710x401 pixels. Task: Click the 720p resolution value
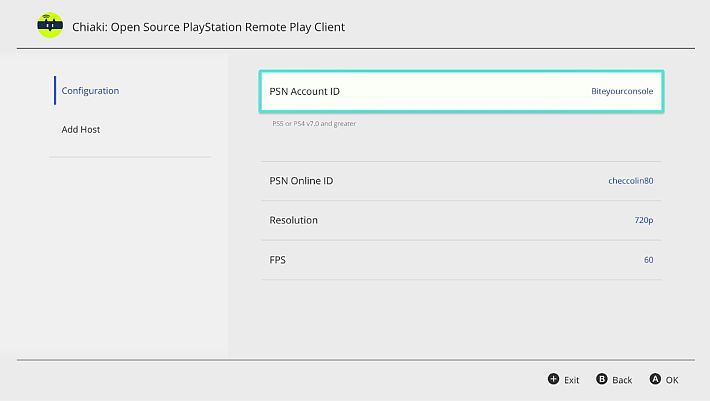pyautogui.click(x=643, y=220)
